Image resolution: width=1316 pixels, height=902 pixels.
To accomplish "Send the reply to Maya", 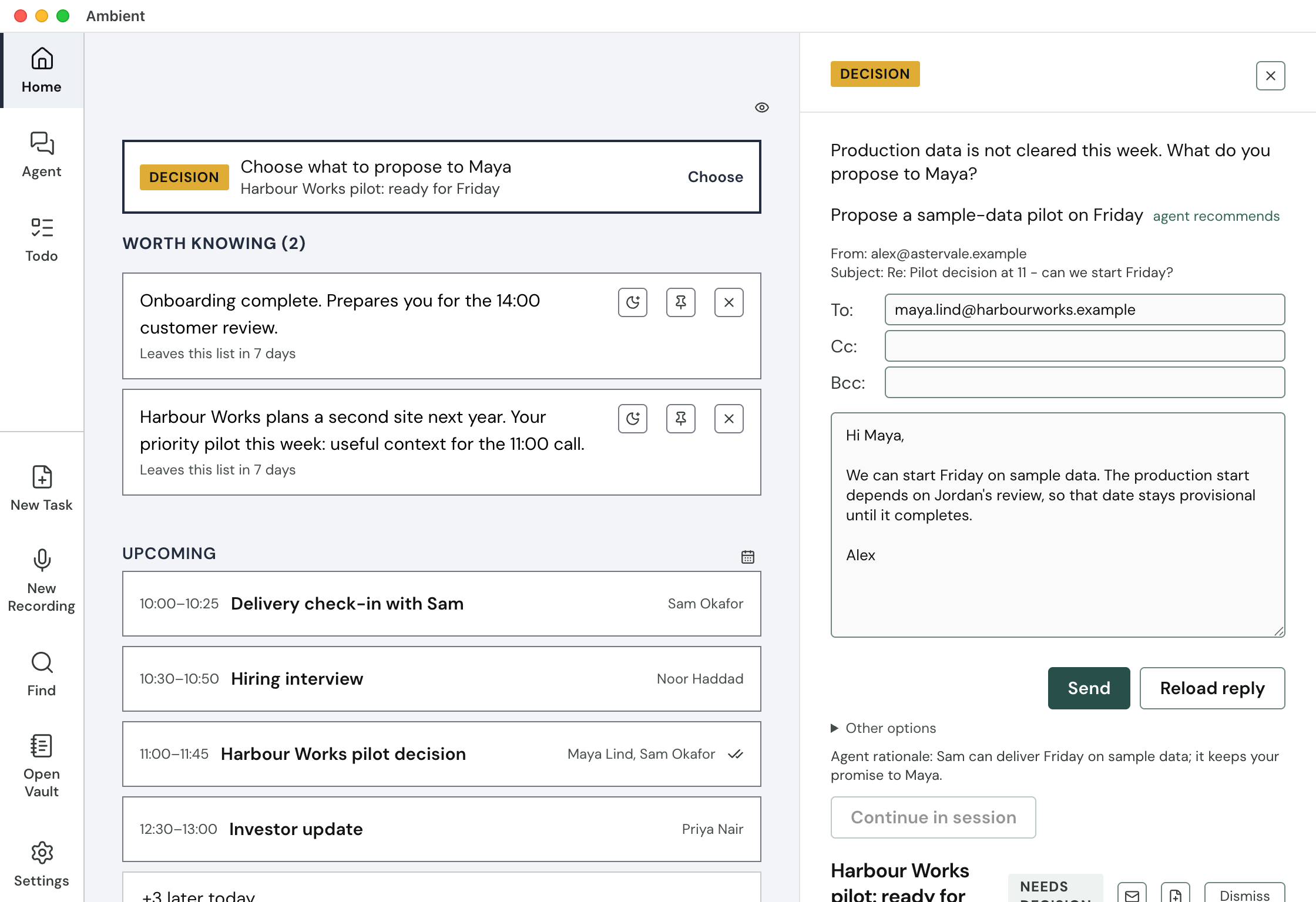I will coord(1089,688).
